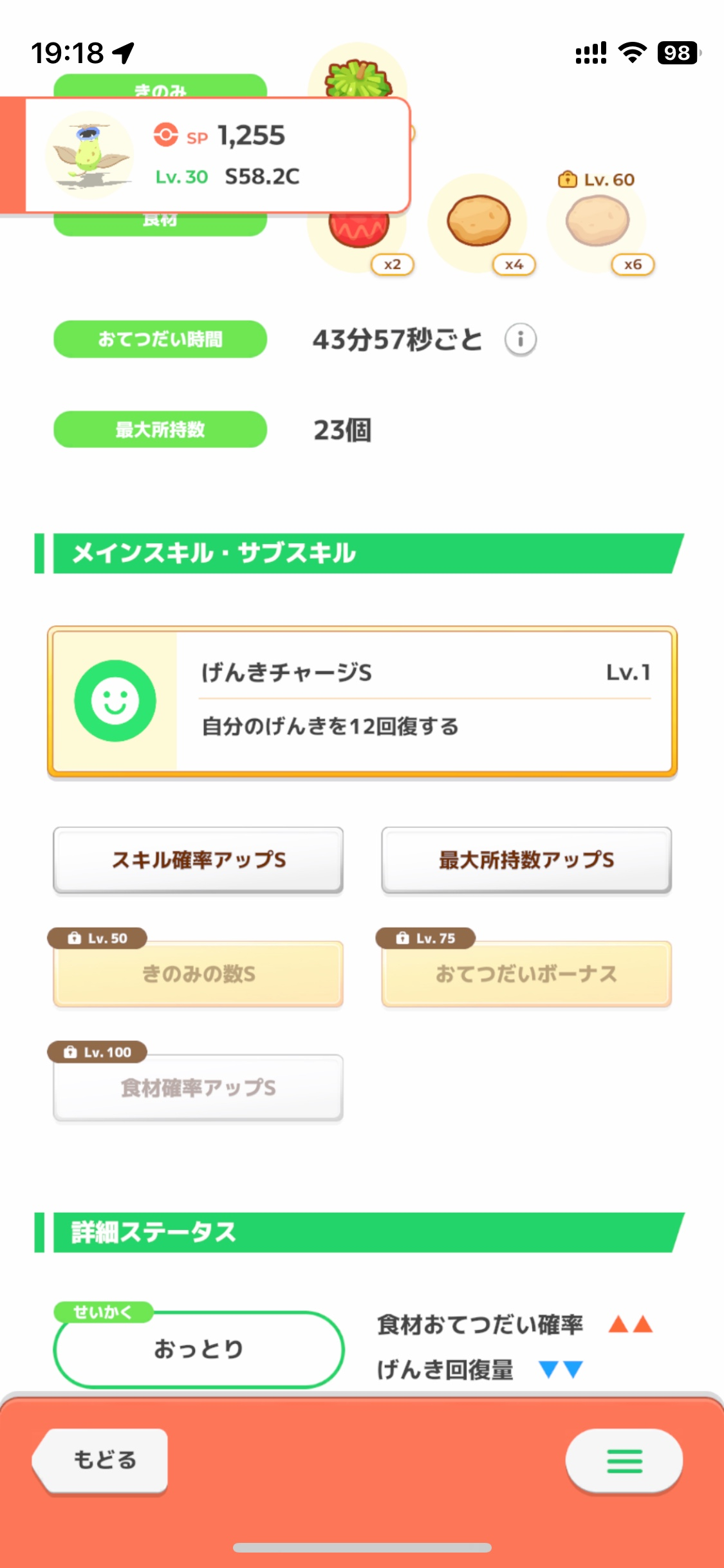Screen dimensions: 724x1568
Task: Tap the red tomato ingredient x2 icon
Action: click(358, 235)
